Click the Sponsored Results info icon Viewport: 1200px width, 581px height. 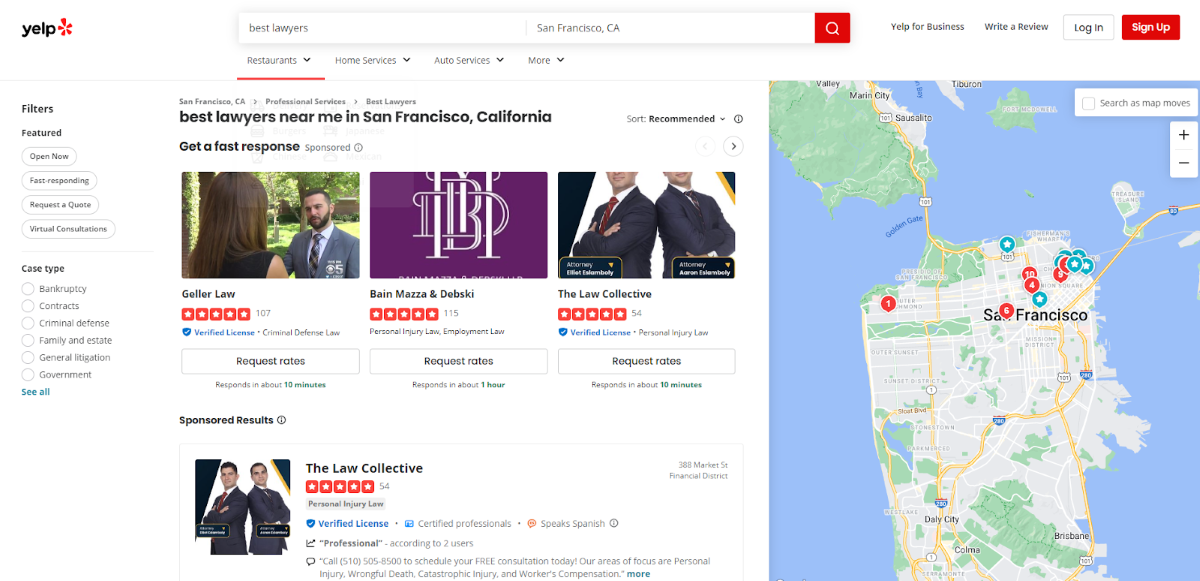coord(282,420)
